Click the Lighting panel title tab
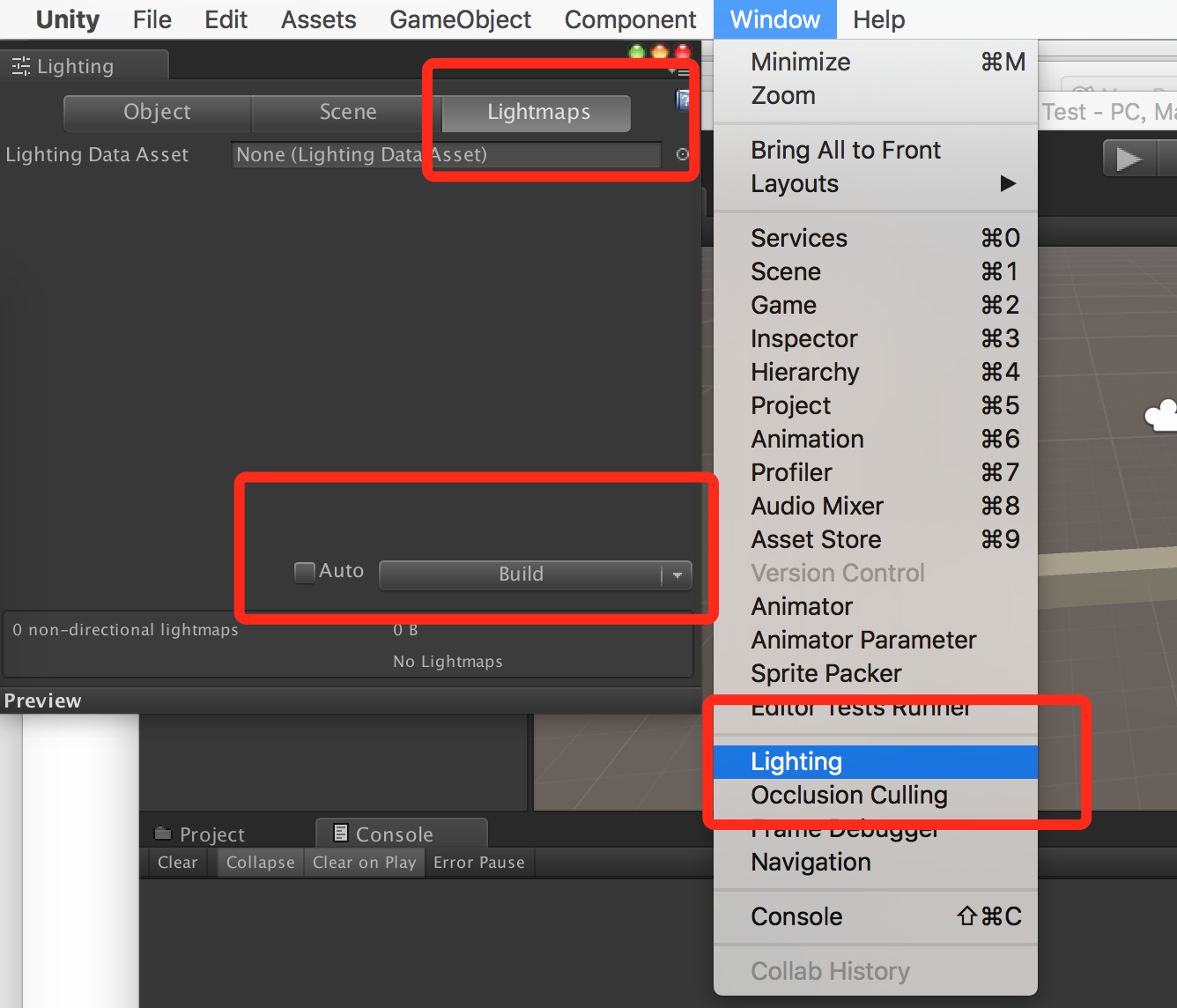 point(85,66)
